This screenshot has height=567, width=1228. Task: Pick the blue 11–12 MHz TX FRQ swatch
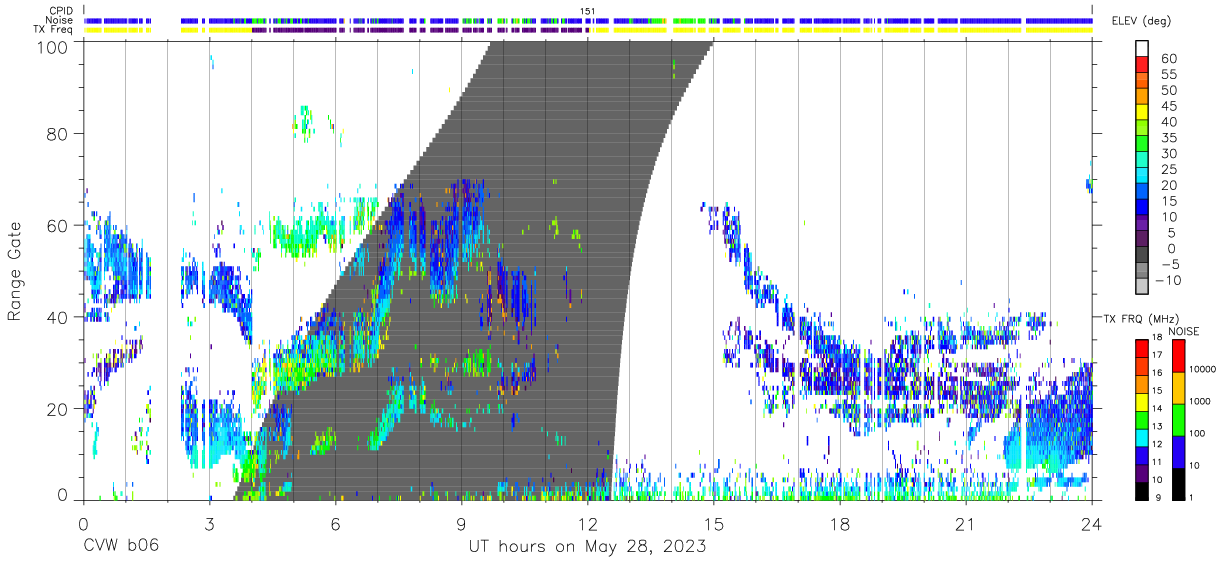tap(1142, 455)
